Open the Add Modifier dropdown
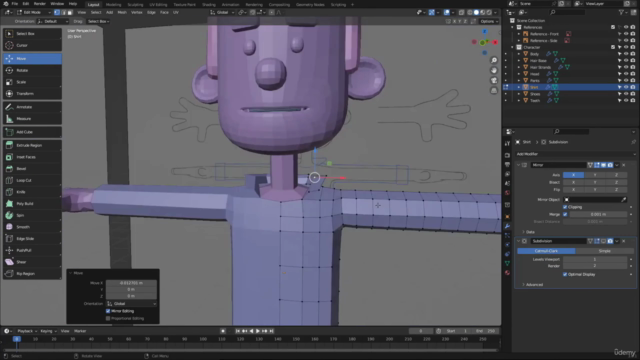 576,154
